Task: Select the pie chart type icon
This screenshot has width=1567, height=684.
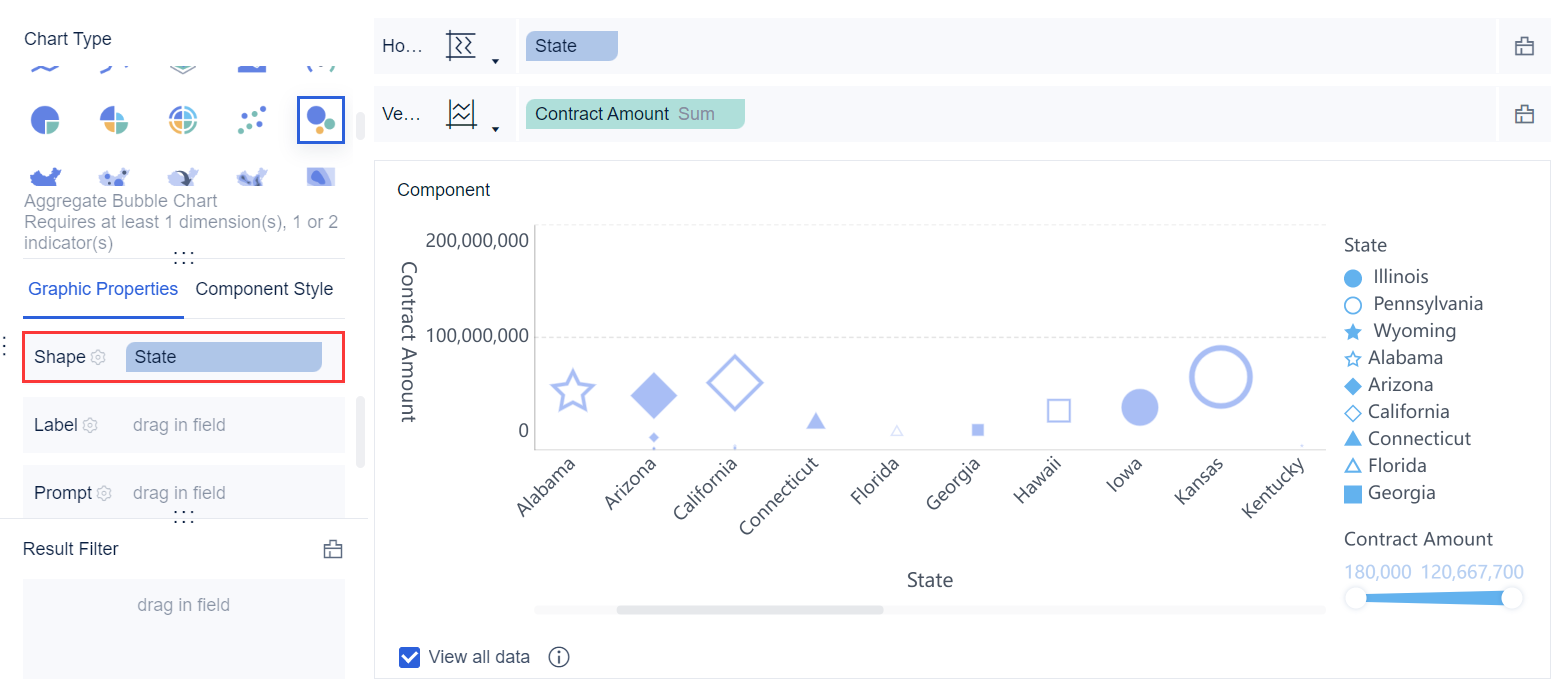Action: point(45,121)
